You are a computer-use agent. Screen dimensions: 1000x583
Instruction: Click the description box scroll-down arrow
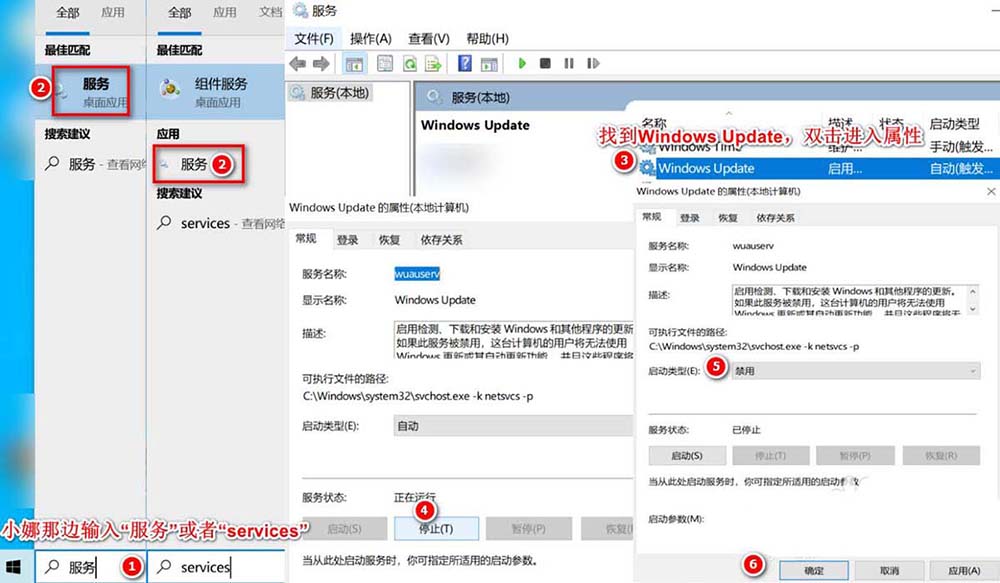click(973, 308)
